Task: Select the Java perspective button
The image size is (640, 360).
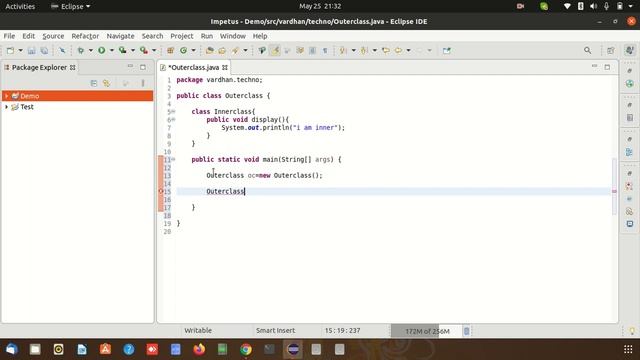Action: tap(629, 50)
